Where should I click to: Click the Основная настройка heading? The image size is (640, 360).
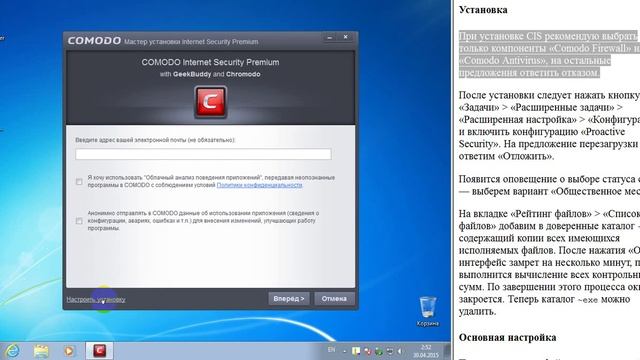(507, 338)
